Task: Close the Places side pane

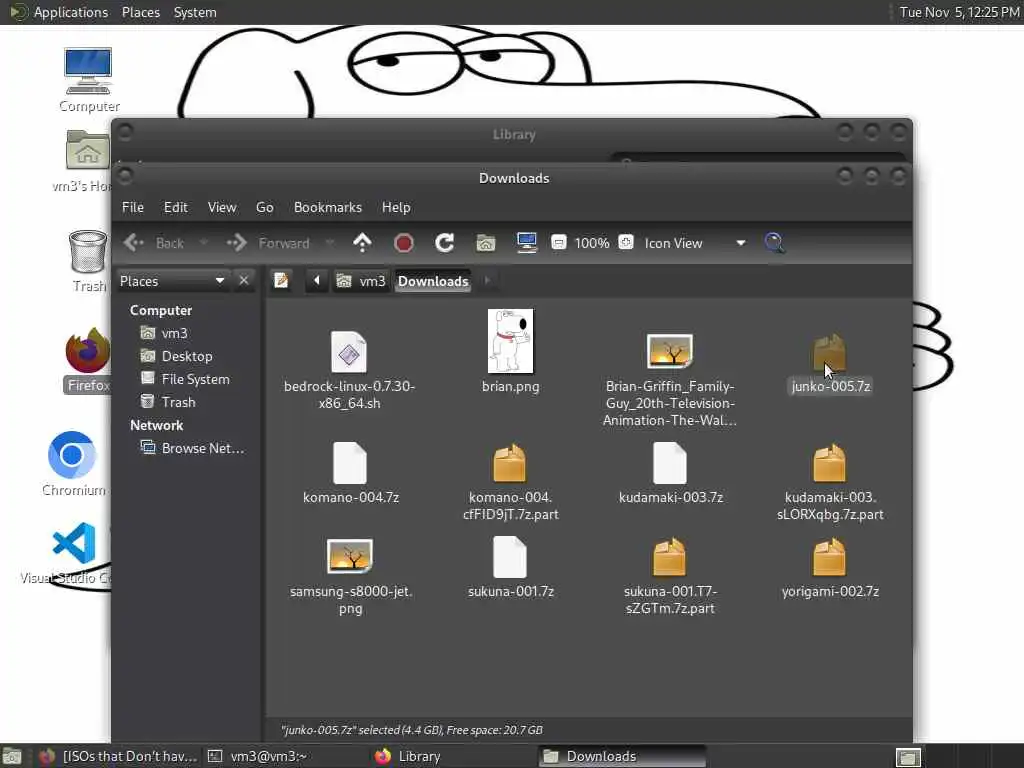Action: 244,281
